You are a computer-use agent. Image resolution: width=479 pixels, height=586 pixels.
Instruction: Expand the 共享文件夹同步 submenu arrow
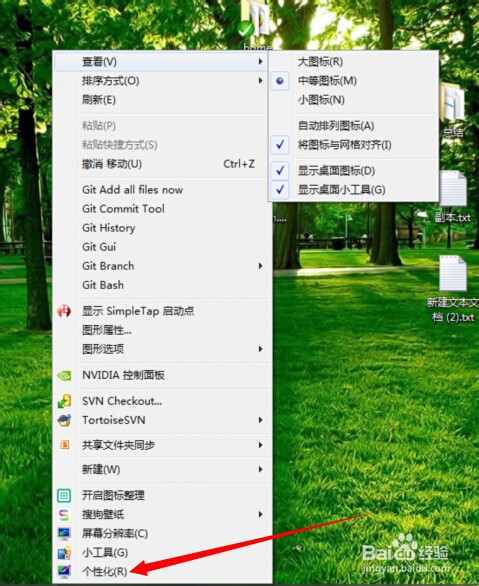click(x=260, y=445)
